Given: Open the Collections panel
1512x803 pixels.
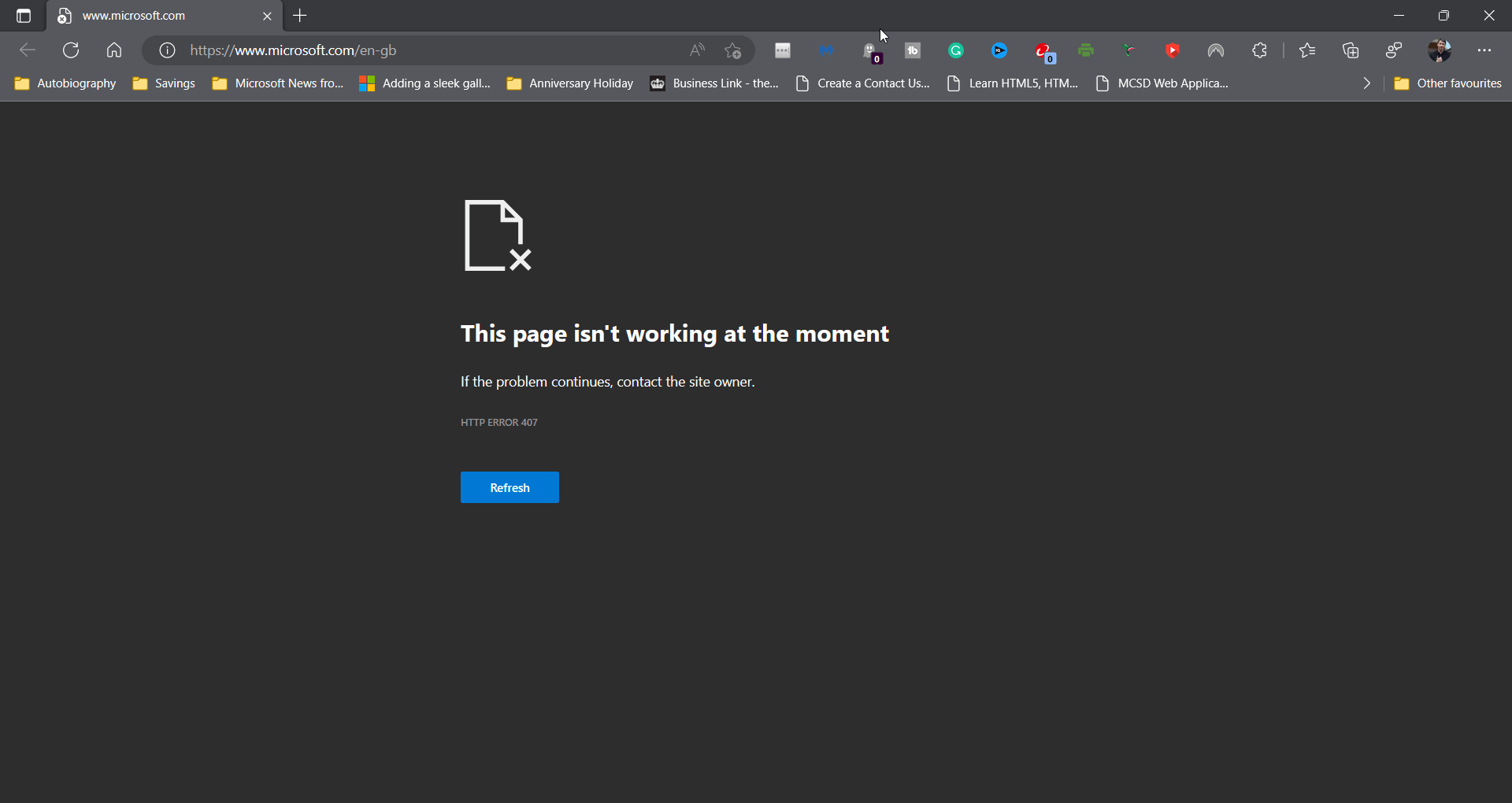Looking at the screenshot, I should 1351,50.
